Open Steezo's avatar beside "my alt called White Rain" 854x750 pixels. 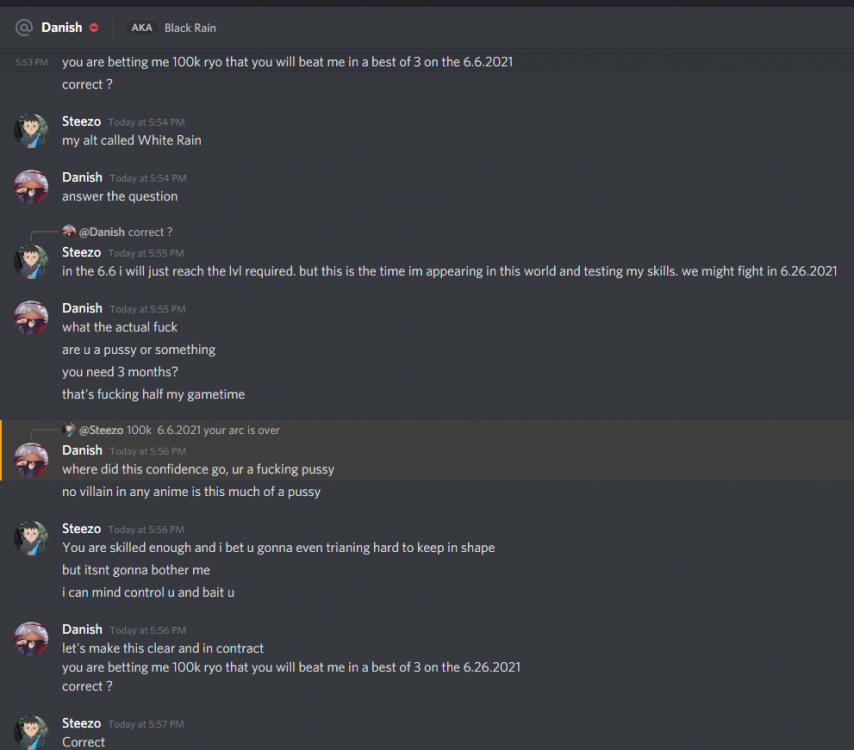pos(31,131)
